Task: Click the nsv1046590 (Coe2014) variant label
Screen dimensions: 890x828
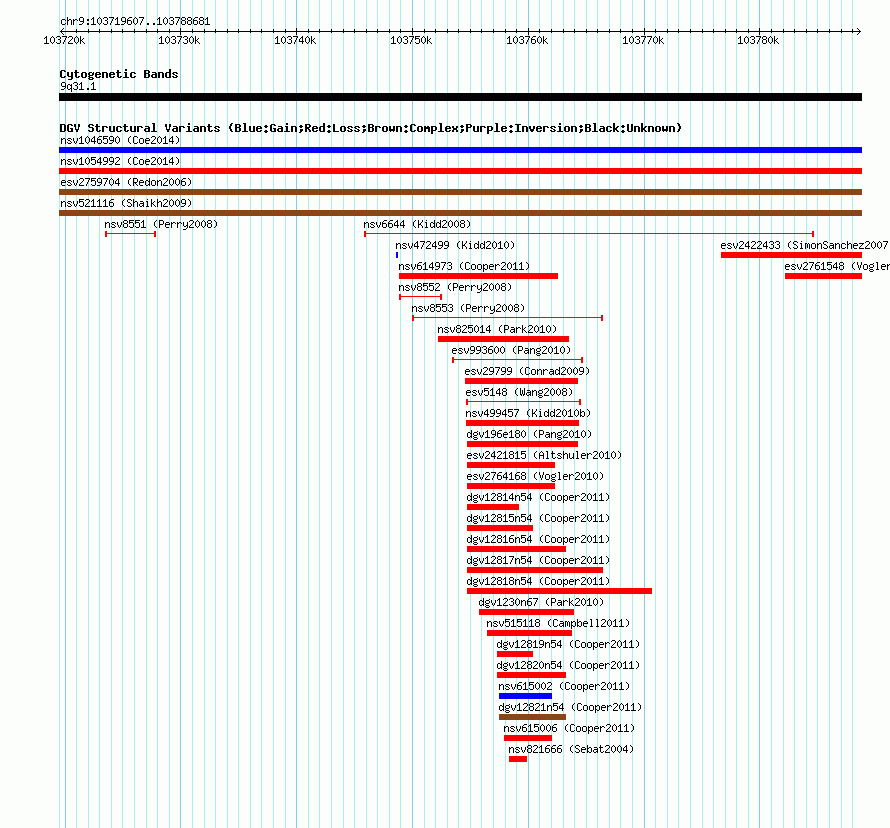Action: (x=120, y=140)
